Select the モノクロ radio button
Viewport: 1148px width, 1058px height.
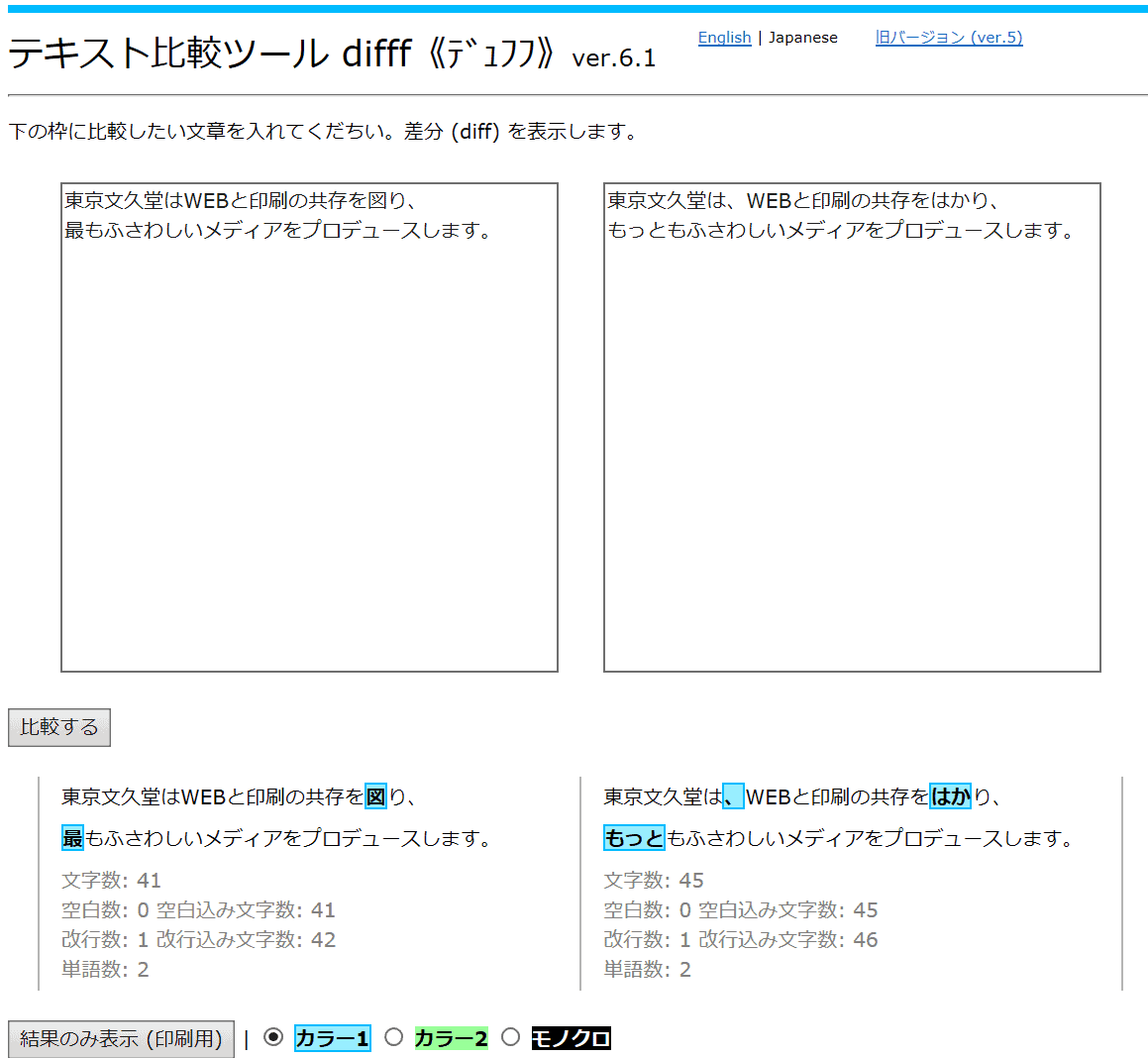pos(510,1037)
